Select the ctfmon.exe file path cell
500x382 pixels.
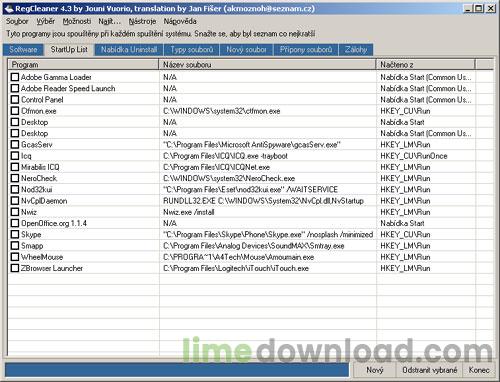222,111
